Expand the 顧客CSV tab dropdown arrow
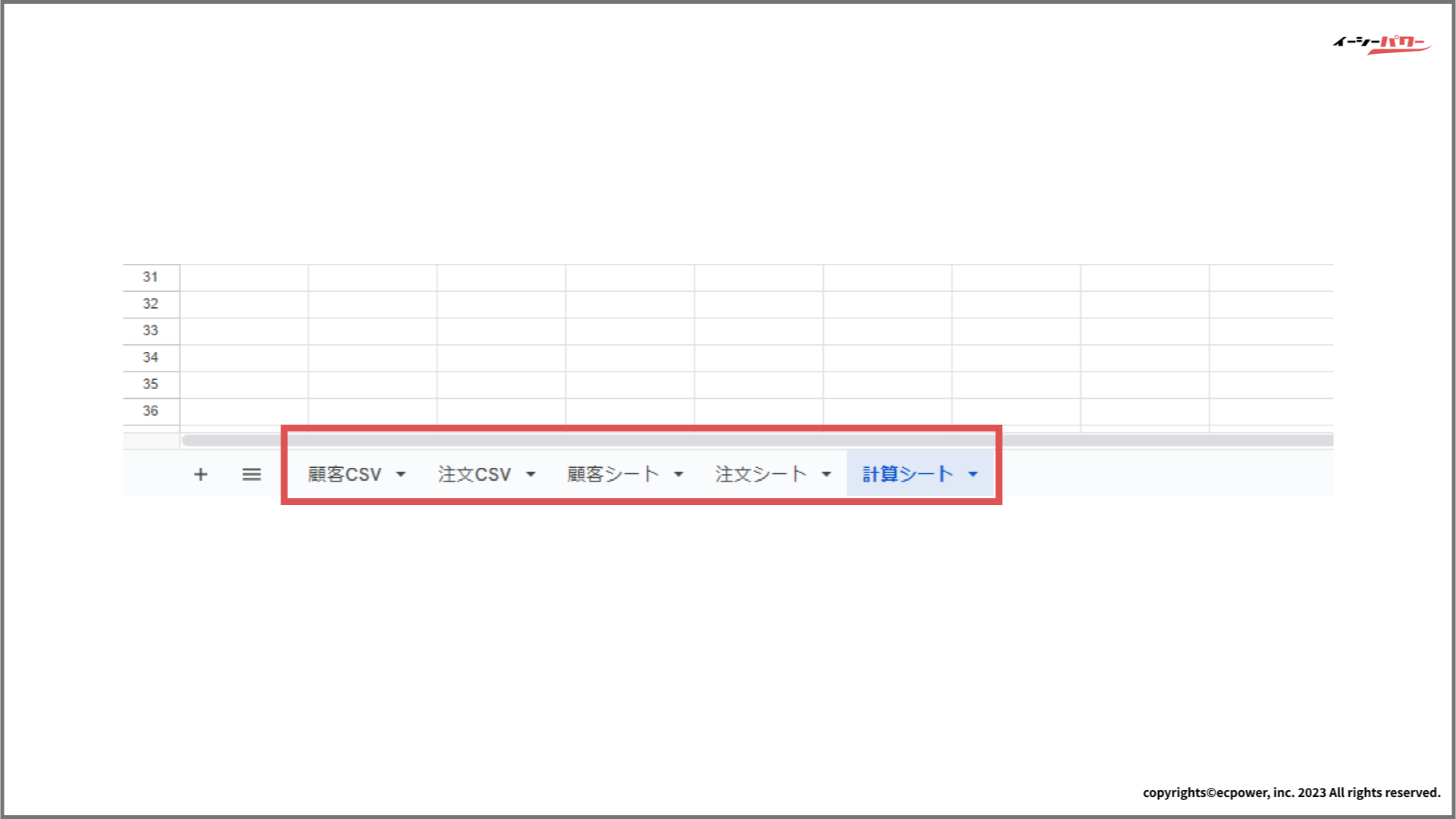The height and width of the screenshot is (819, 1456). [401, 475]
